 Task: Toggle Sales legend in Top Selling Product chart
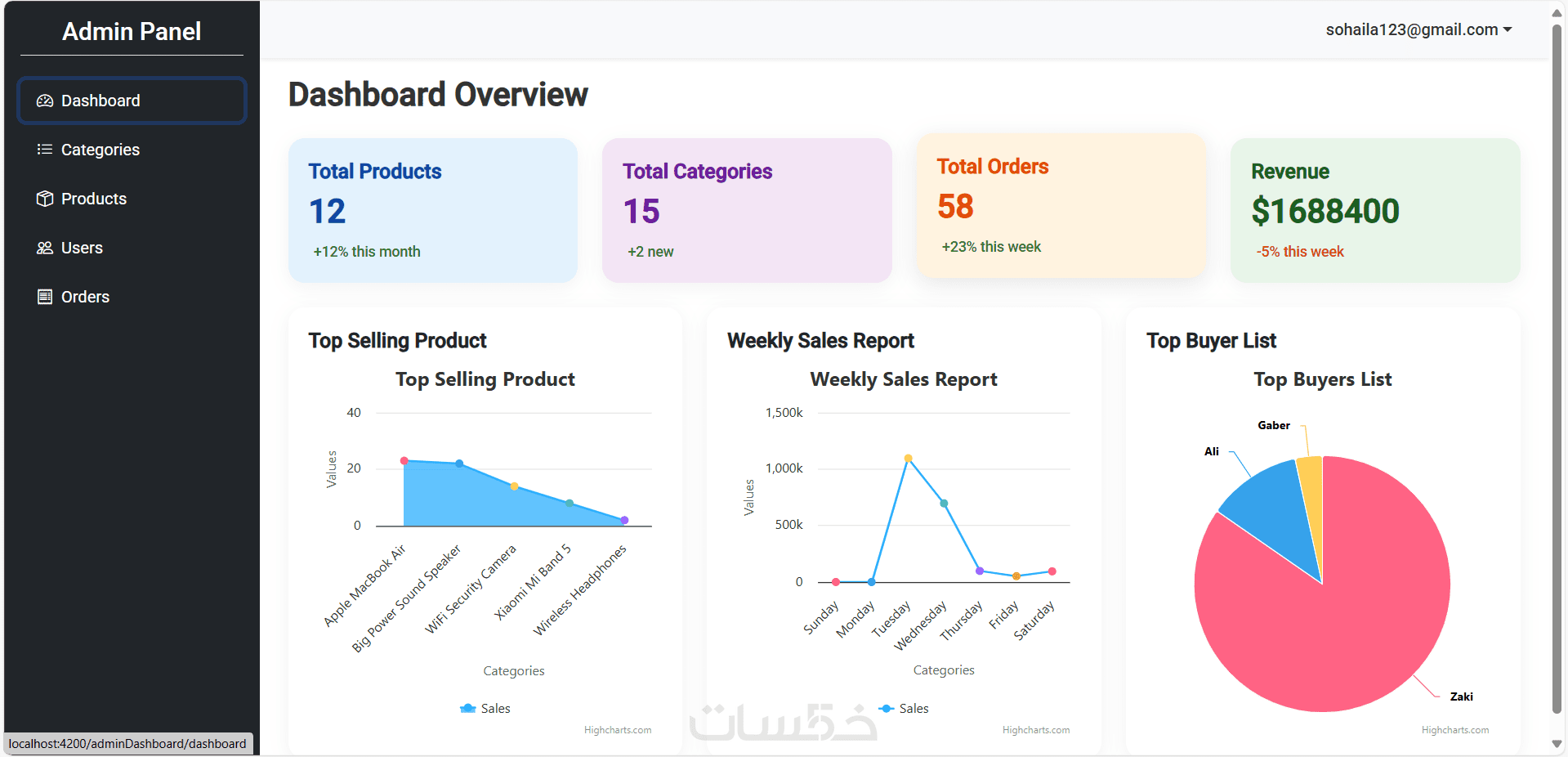point(486,709)
